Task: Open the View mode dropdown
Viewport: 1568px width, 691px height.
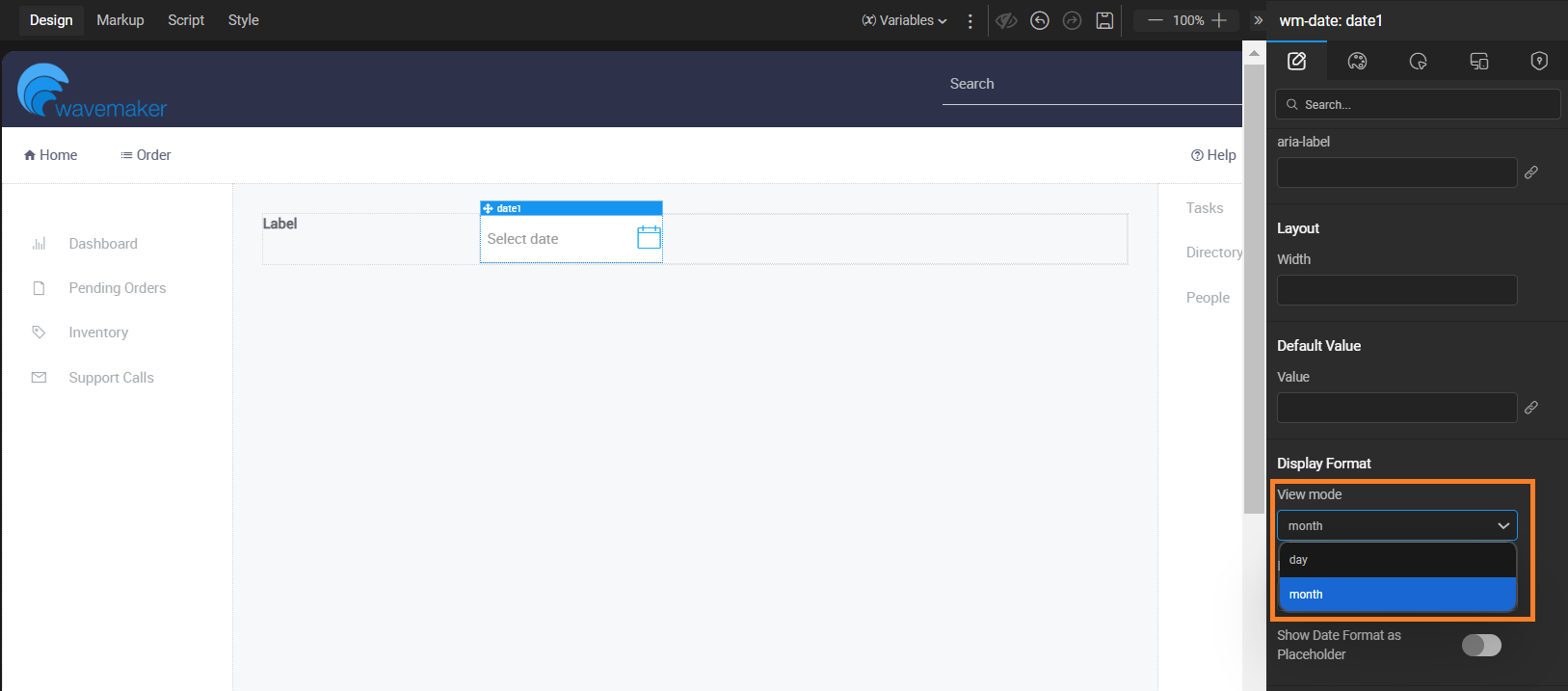Action: click(1396, 525)
